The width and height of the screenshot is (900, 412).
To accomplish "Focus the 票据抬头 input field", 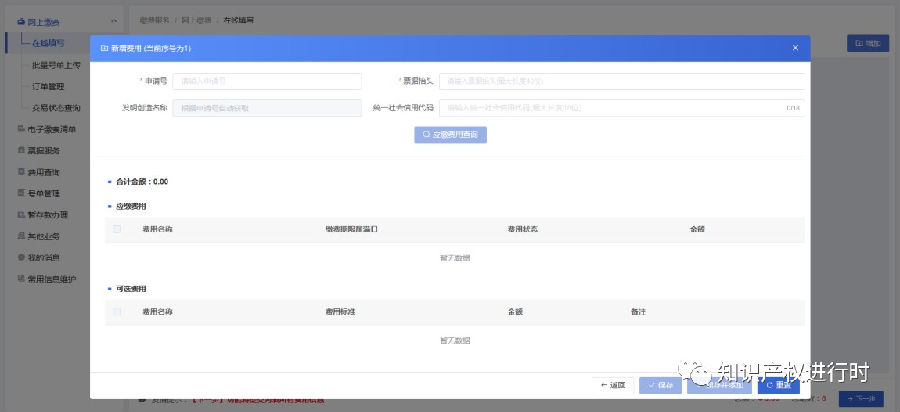I will [624, 81].
